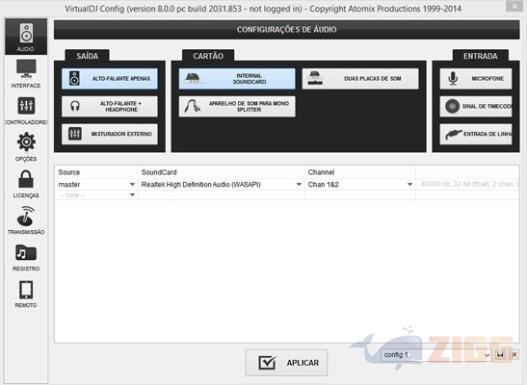Choose the Duas Placas de Som option
The height and width of the screenshot is (385, 527).
tap(360, 79)
